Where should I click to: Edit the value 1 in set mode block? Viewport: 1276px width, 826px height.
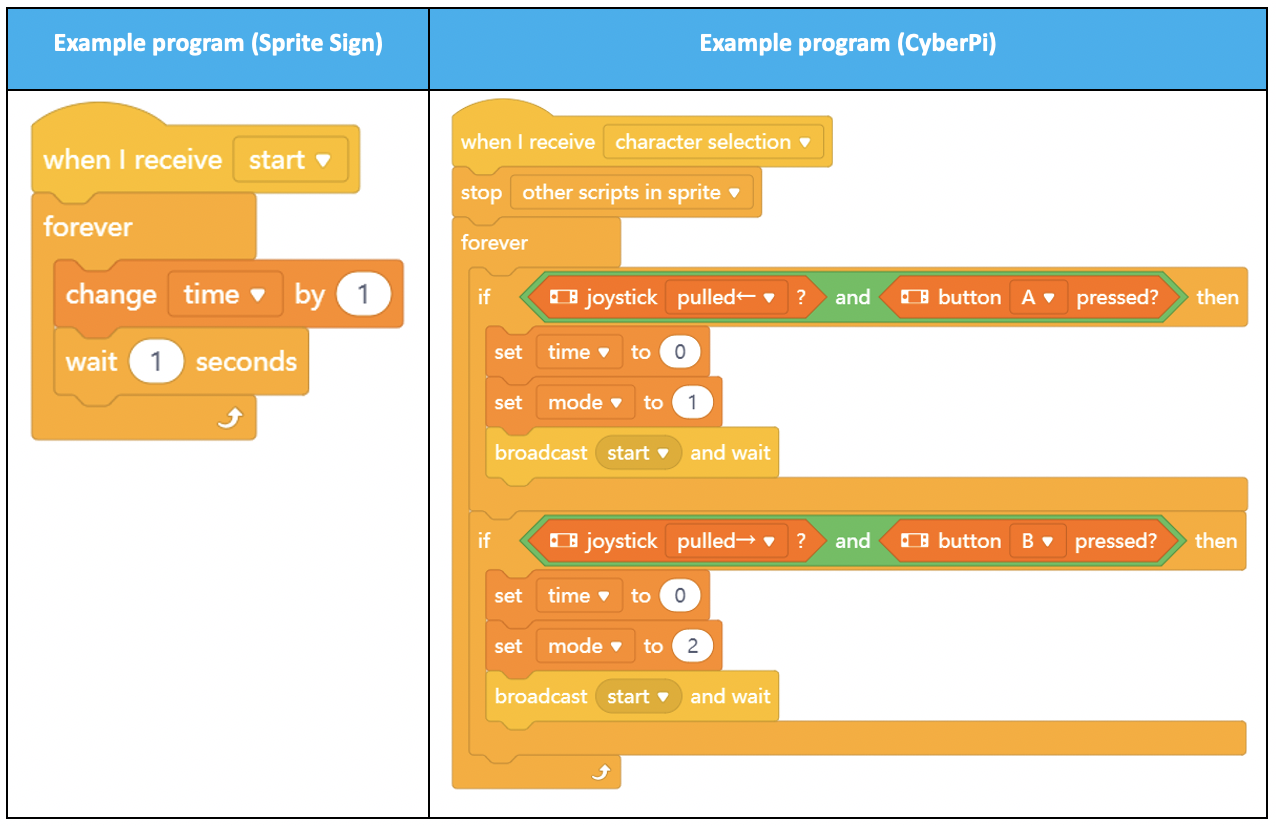(692, 402)
